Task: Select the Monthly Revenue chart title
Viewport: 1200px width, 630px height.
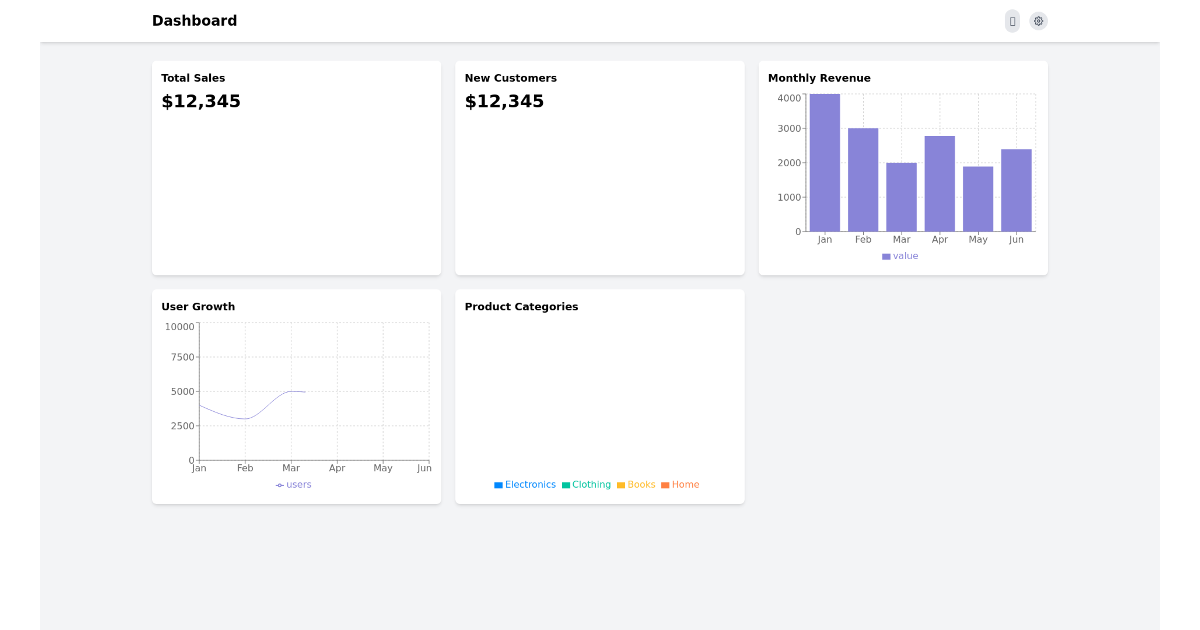Action: 818,78
